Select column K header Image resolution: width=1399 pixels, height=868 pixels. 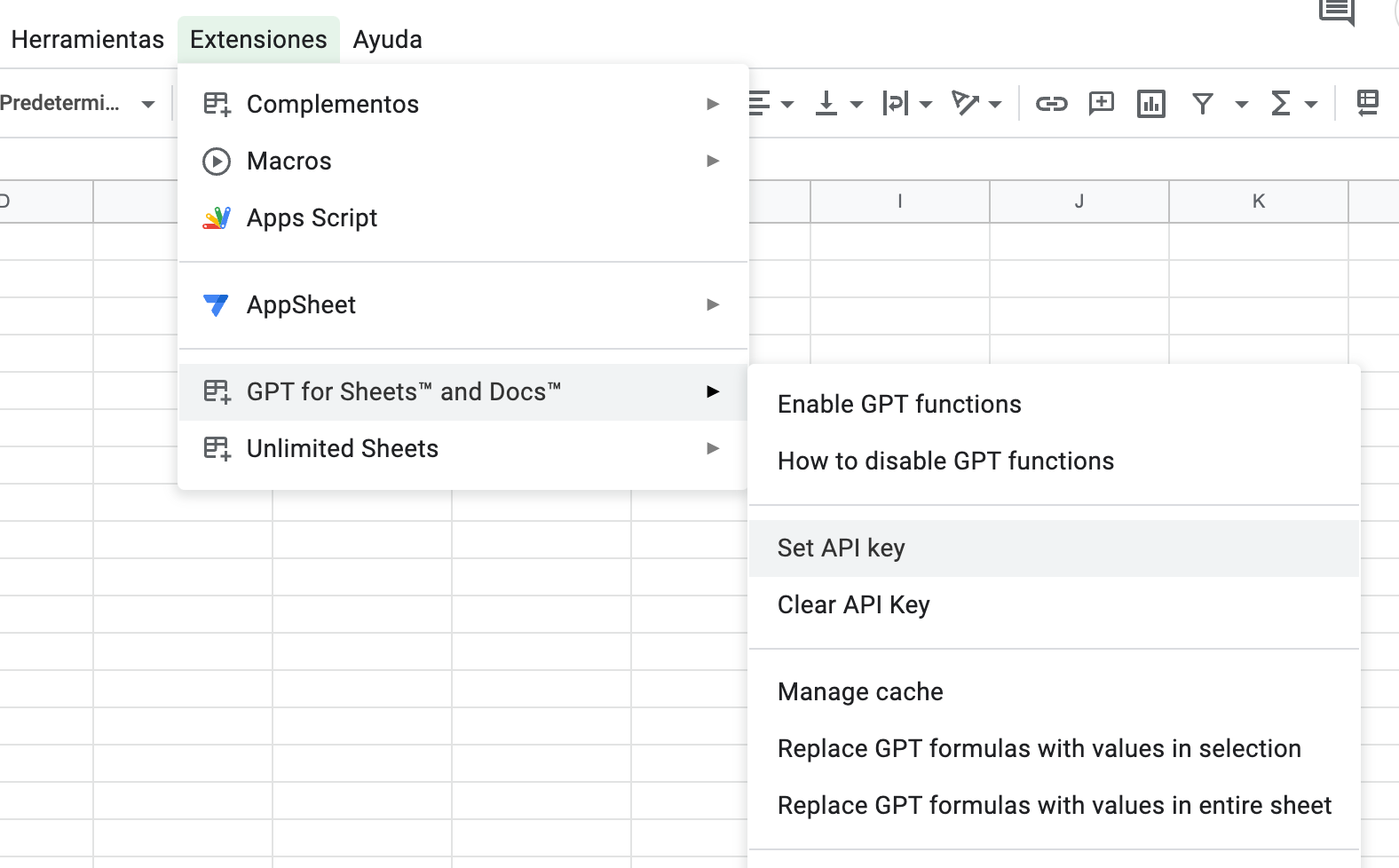pyautogui.click(x=1259, y=201)
